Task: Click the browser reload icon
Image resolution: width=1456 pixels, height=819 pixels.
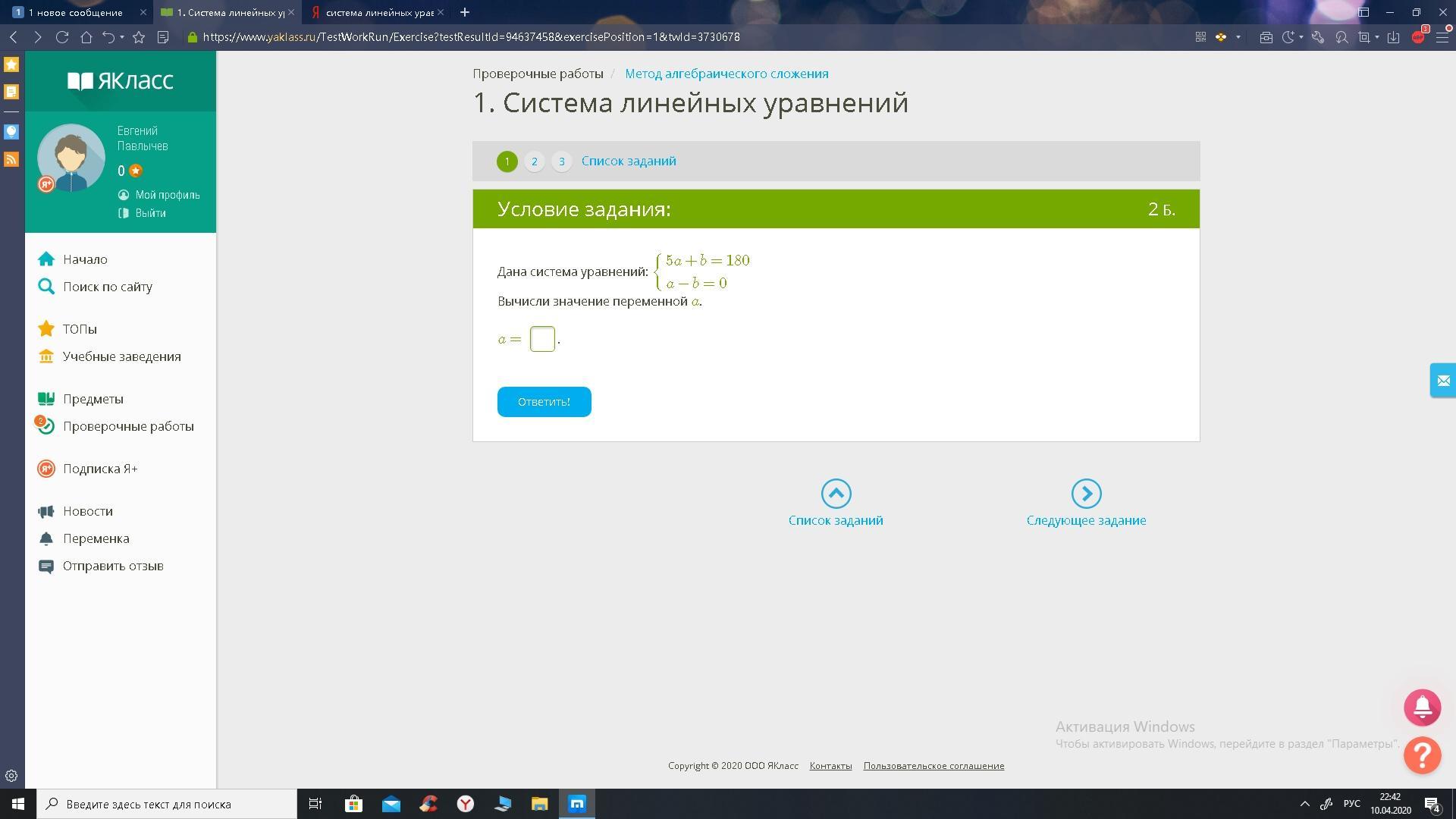Action: [62, 36]
